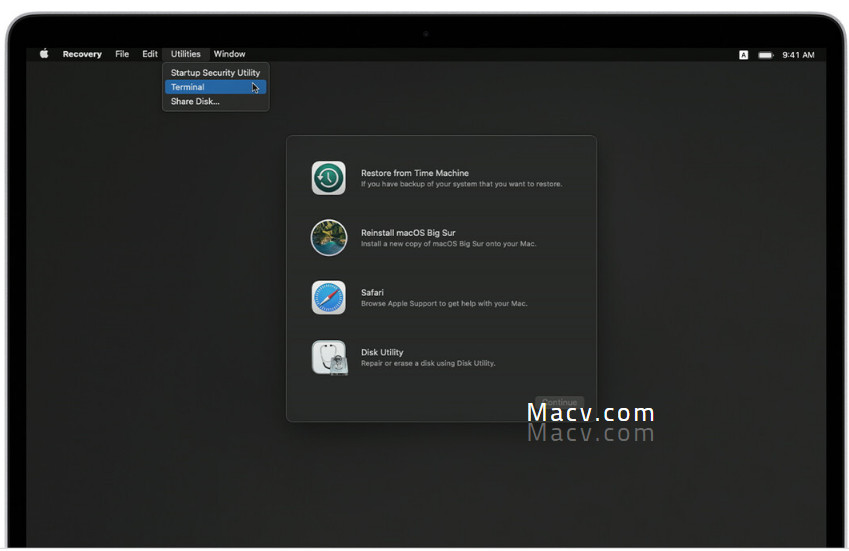Viewport: 849px width, 551px height.
Task: Close the open Utilities menu
Action: pyautogui.click(x=186, y=54)
